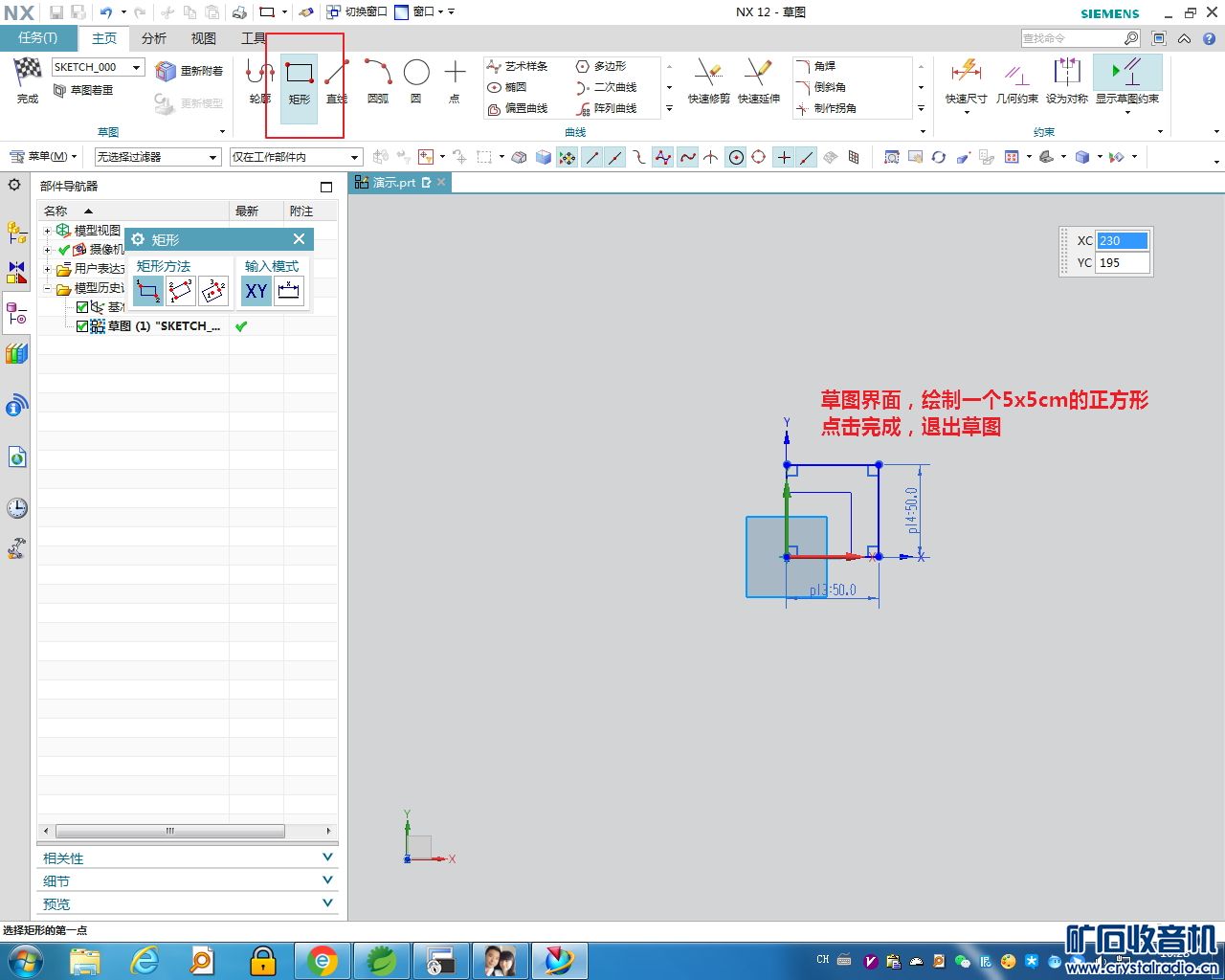1225x980 pixels.
Task: Choose the 制作拐角 make corner tool
Action: click(826, 108)
